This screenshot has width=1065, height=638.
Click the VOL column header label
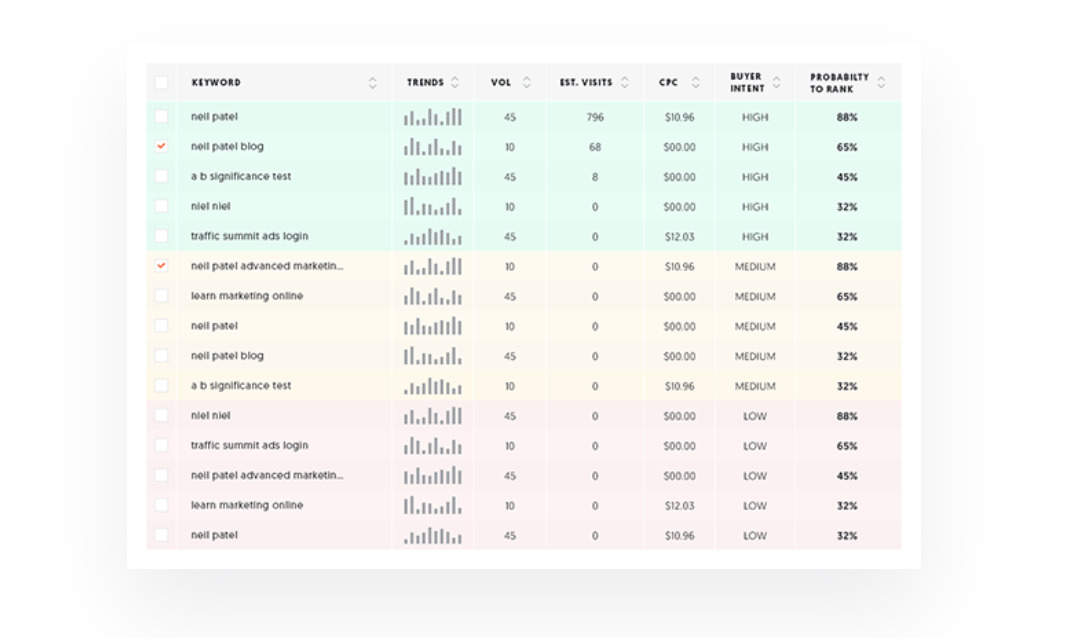click(x=501, y=83)
